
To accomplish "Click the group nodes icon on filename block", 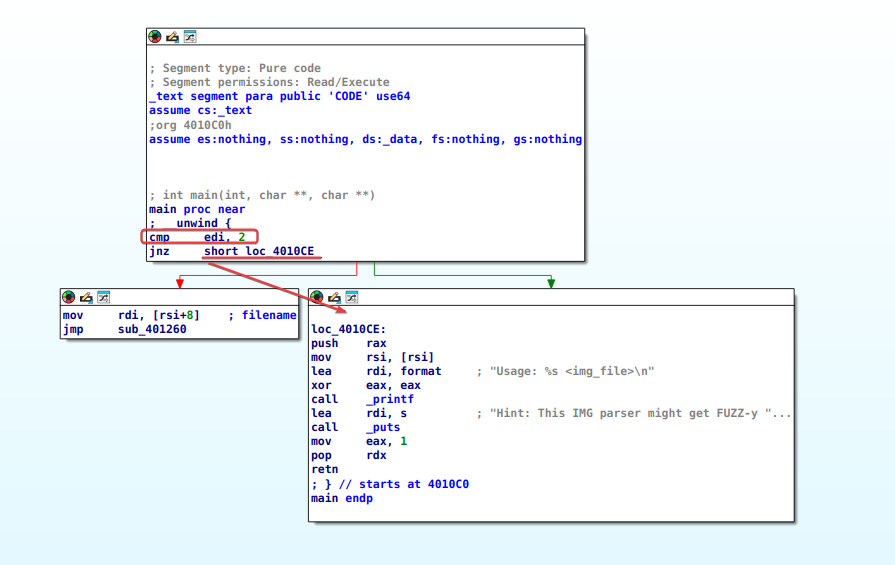I will 103,297.
